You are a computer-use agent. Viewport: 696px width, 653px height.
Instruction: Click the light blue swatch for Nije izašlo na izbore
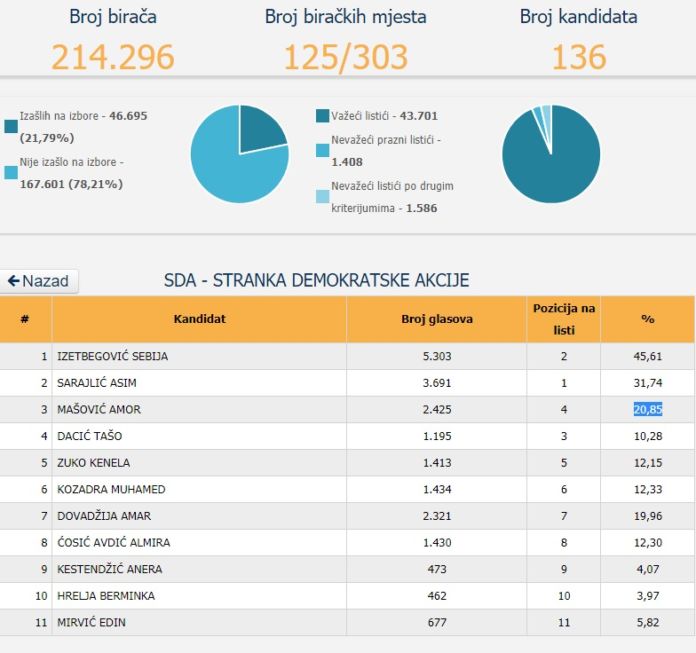(11, 172)
